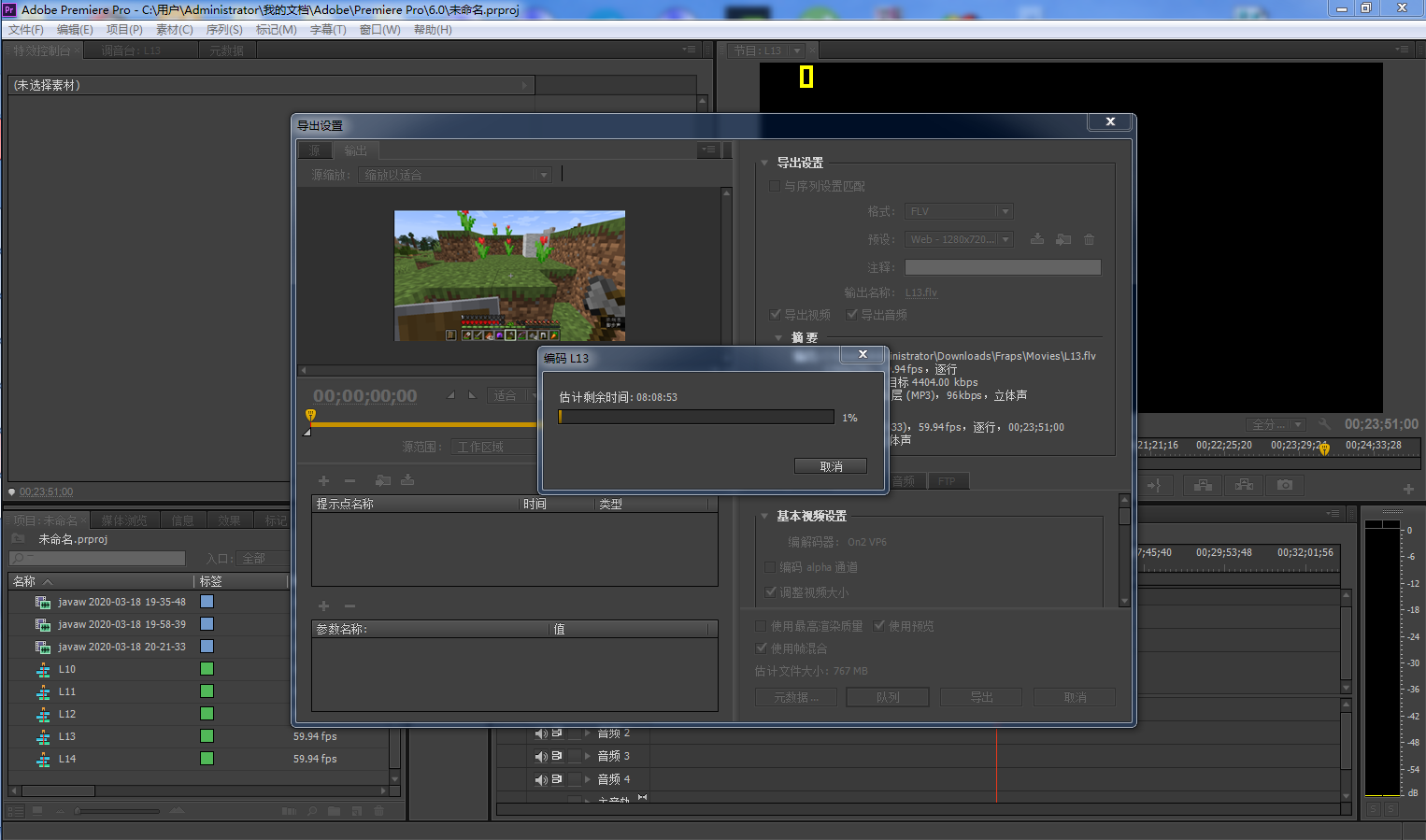Switch project panel to icon view
This screenshot has width=1426, height=840.
click(37, 811)
